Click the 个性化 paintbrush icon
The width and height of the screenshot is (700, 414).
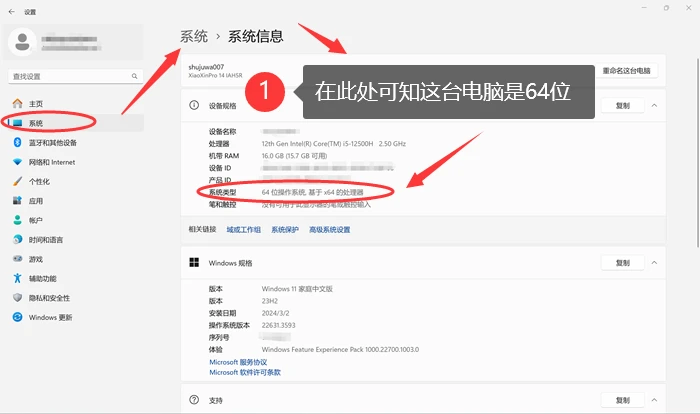pyautogui.click(x=17, y=181)
